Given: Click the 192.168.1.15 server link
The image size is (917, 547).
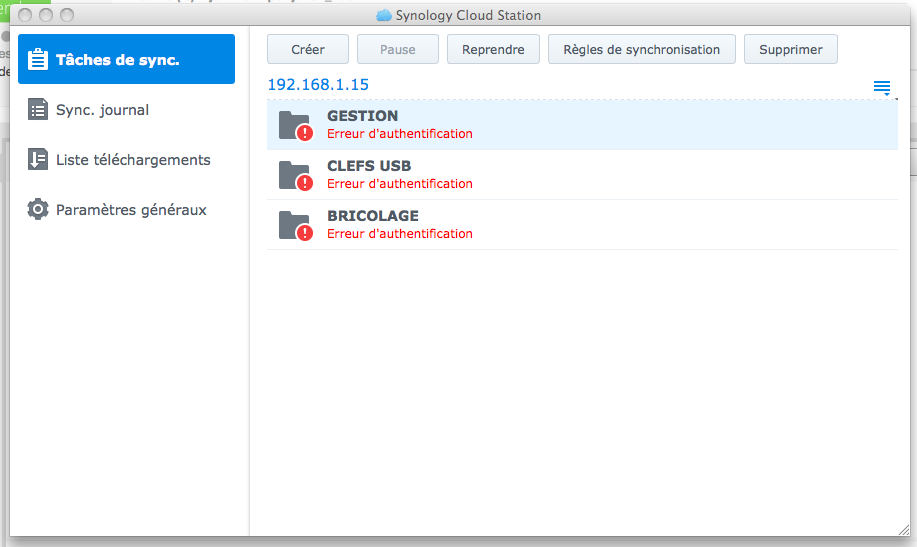Looking at the screenshot, I should pyautogui.click(x=318, y=84).
